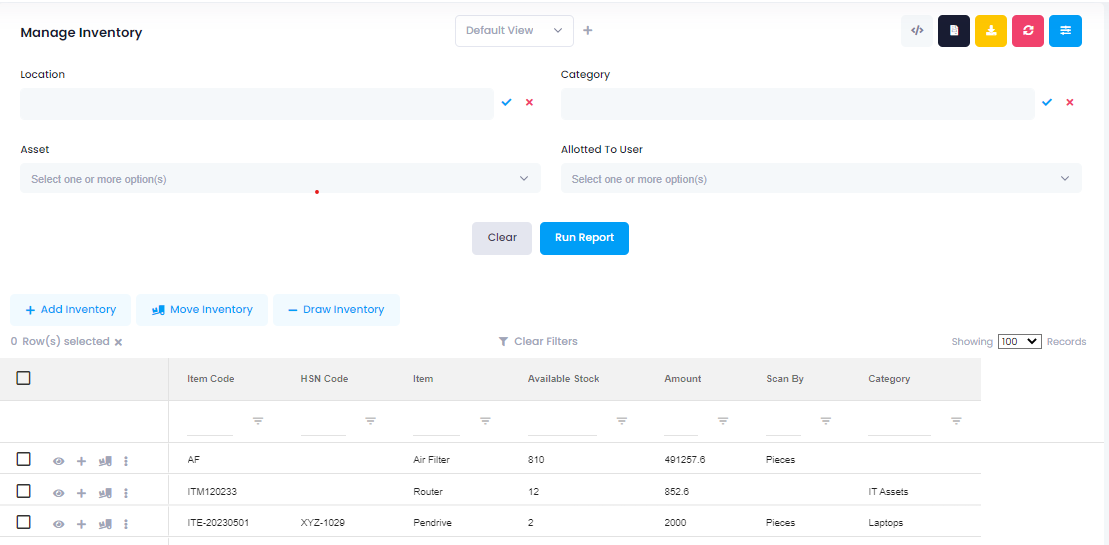Click move forklift icon in Router row
1109x545 pixels.
(x=105, y=493)
